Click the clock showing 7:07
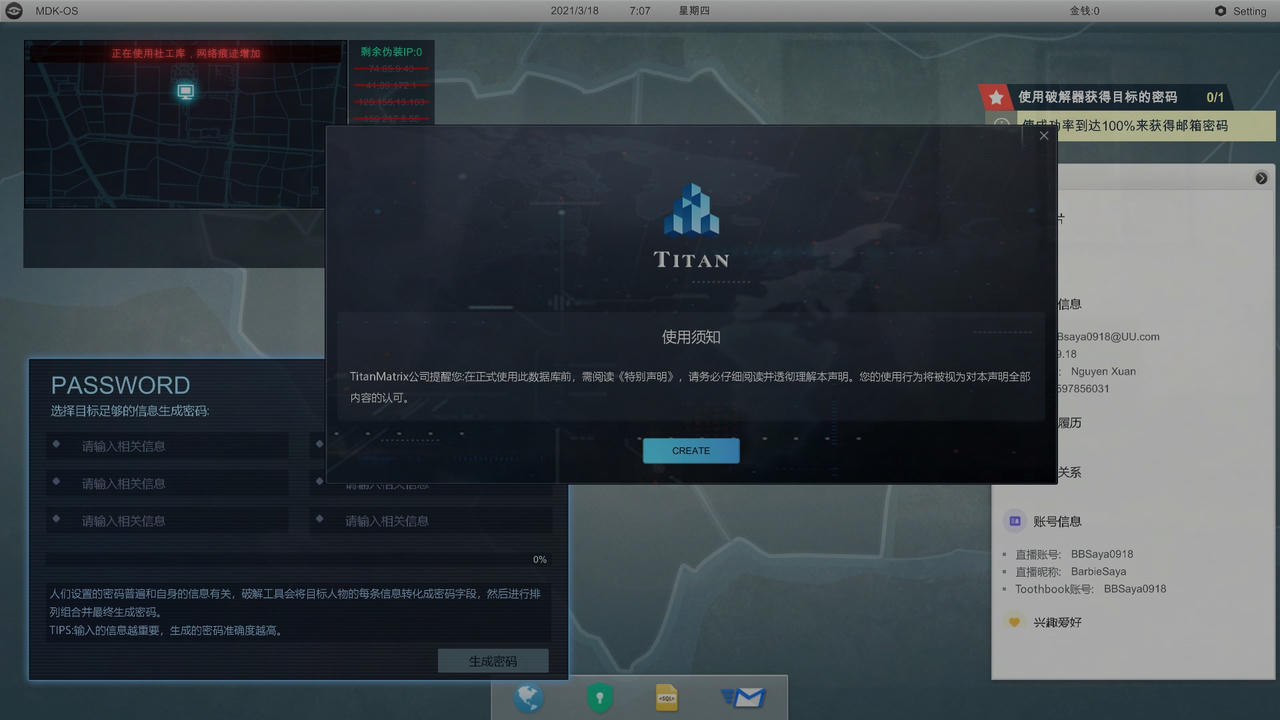Image resolution: width=1280 pixels, height=720 pixels. point(640,11)
